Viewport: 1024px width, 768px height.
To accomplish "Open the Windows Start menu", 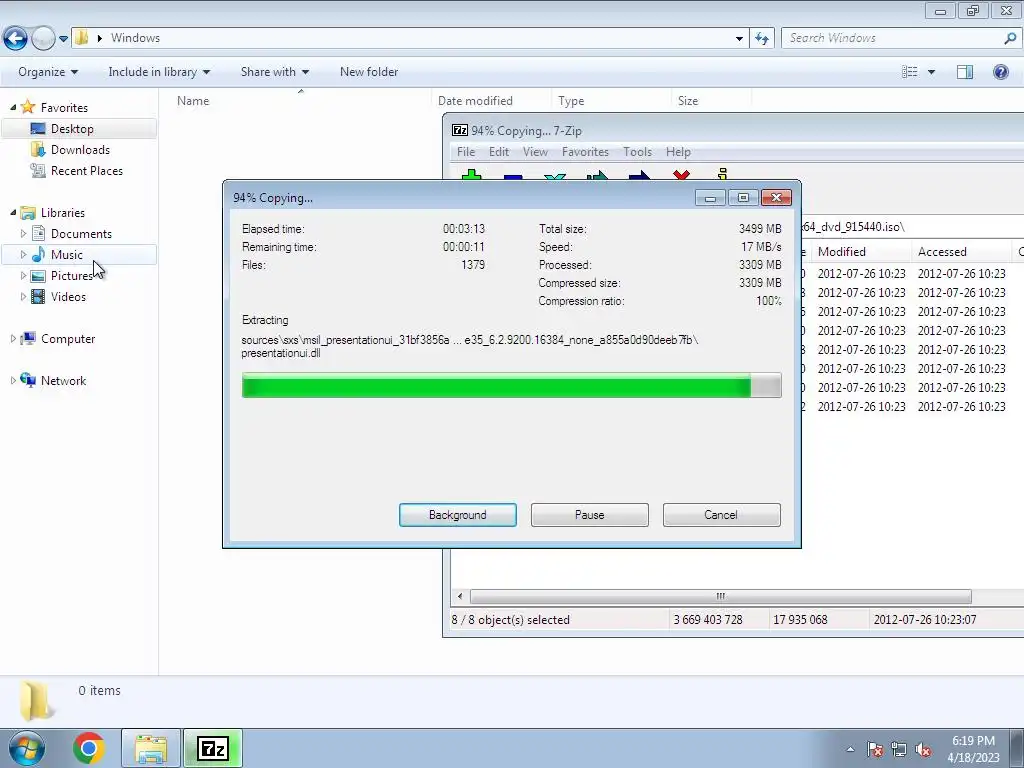I will click(26, 748).
